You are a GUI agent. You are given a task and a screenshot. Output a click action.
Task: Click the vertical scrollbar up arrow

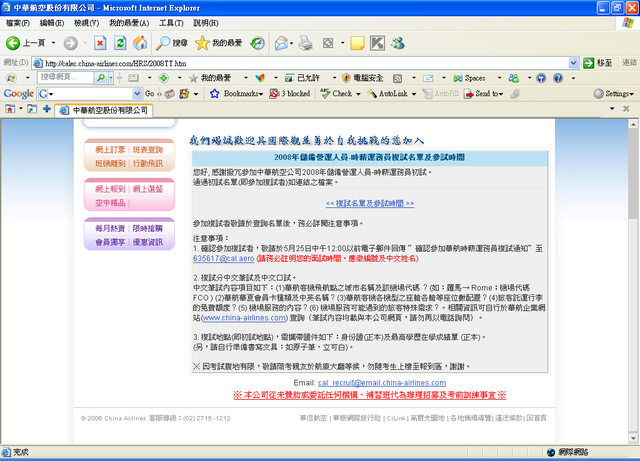[x=633, y=124]
